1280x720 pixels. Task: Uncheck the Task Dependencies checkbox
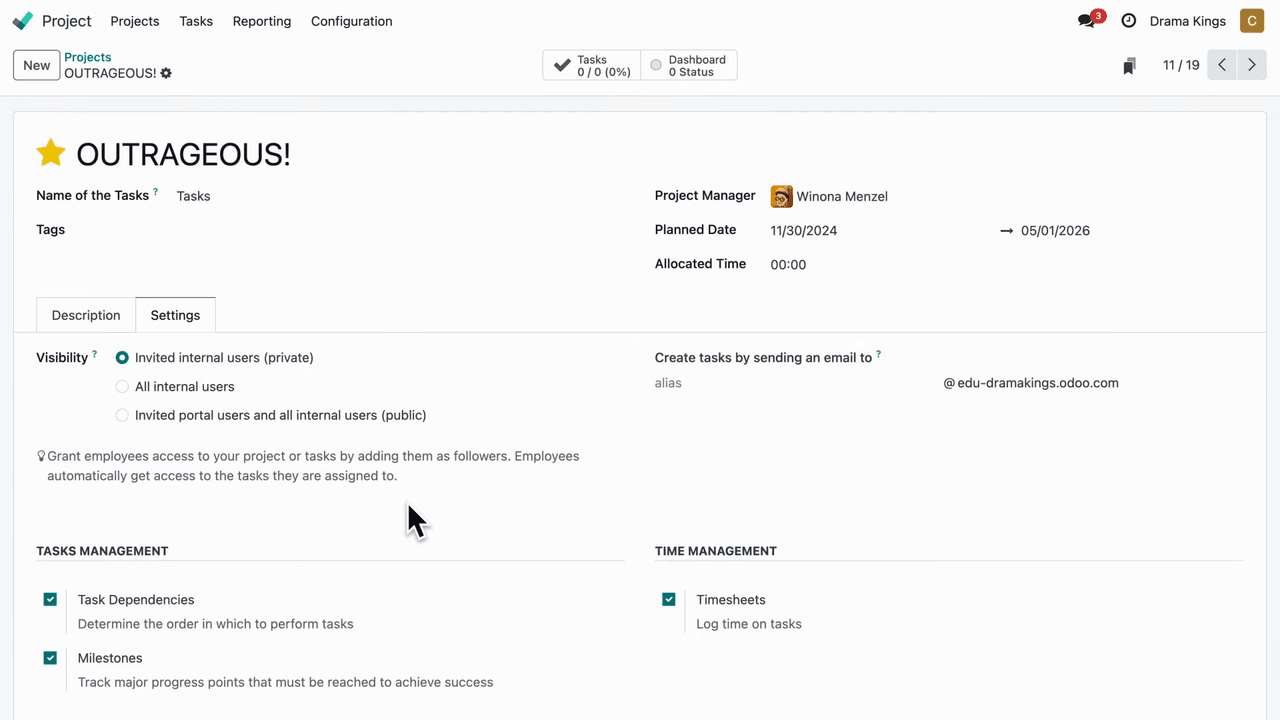(x=50, y=600)
